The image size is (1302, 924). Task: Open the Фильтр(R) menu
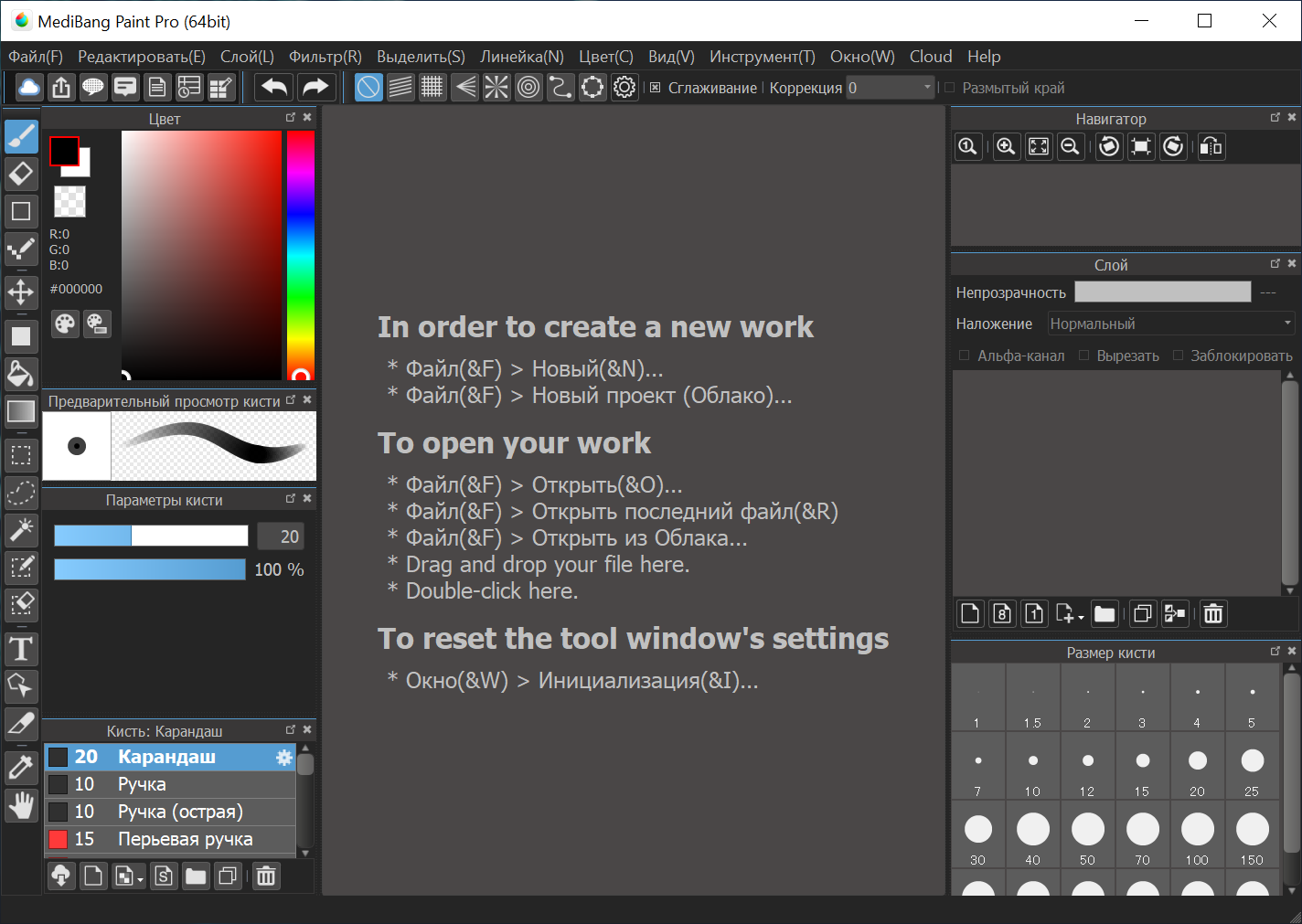point(325,57)
